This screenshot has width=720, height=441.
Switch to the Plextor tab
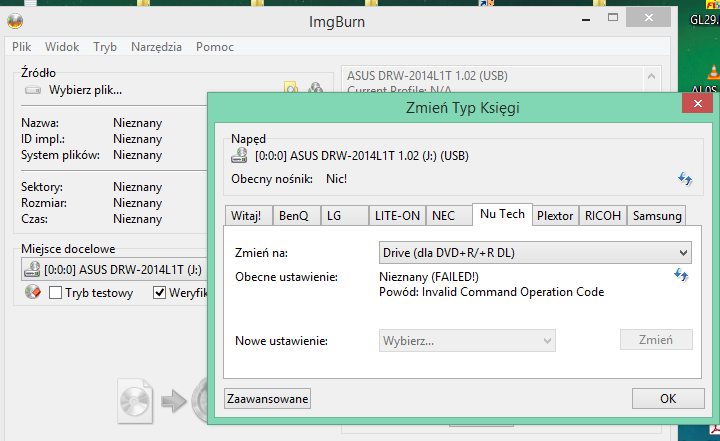(555, 215)
